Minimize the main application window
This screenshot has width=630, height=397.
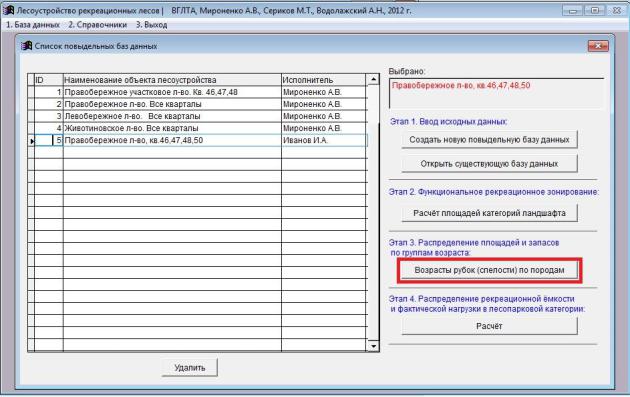pyautogui.click(x=573, y=10)
